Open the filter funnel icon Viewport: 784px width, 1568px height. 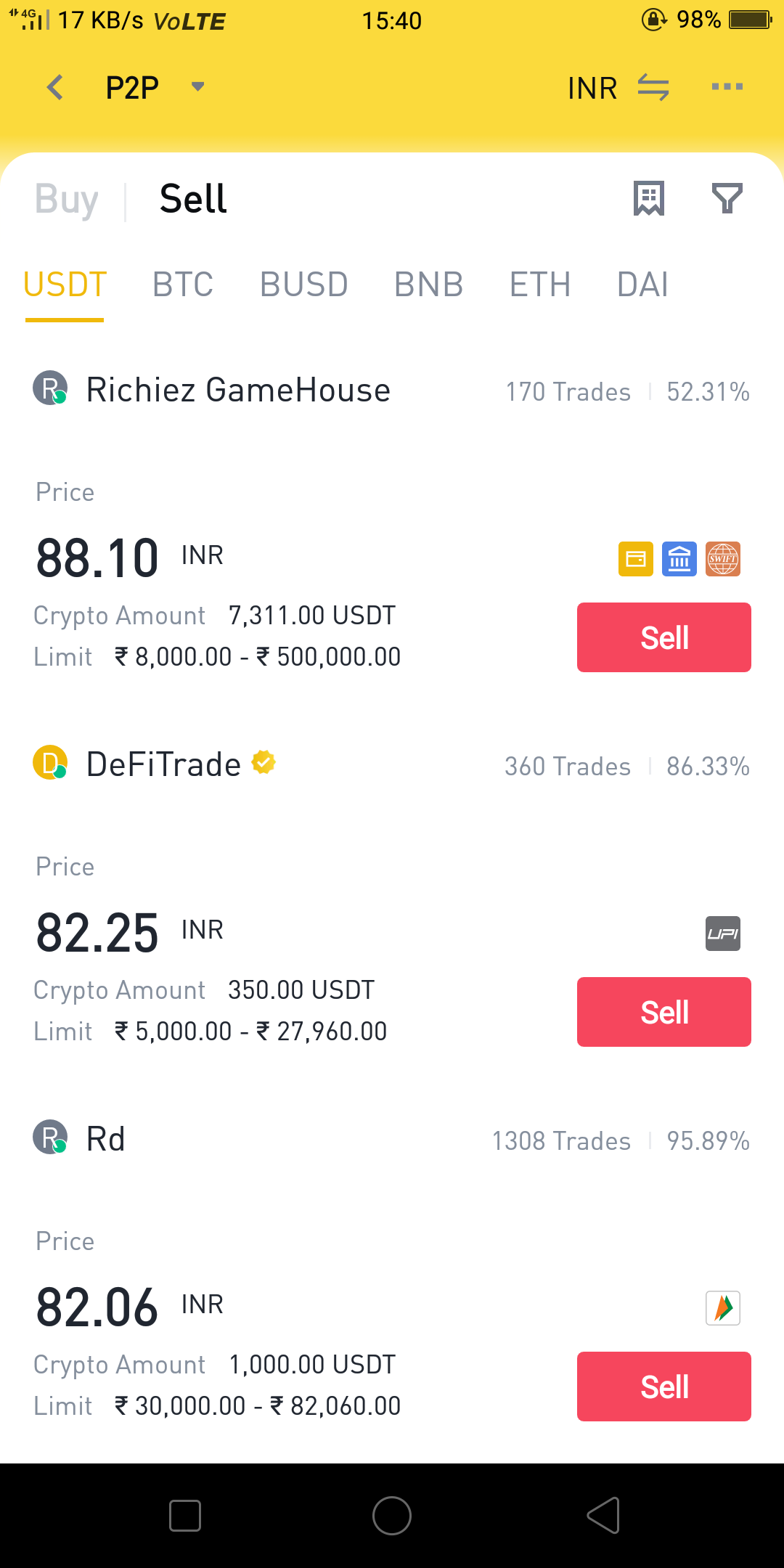click(x=727, y=198)
